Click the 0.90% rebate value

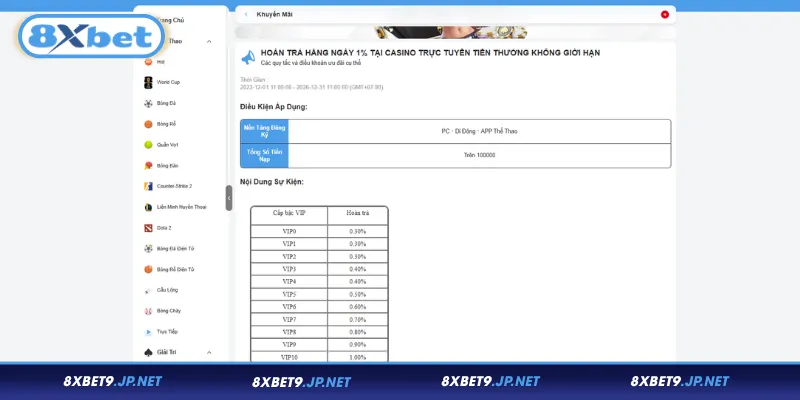(358, 345)
